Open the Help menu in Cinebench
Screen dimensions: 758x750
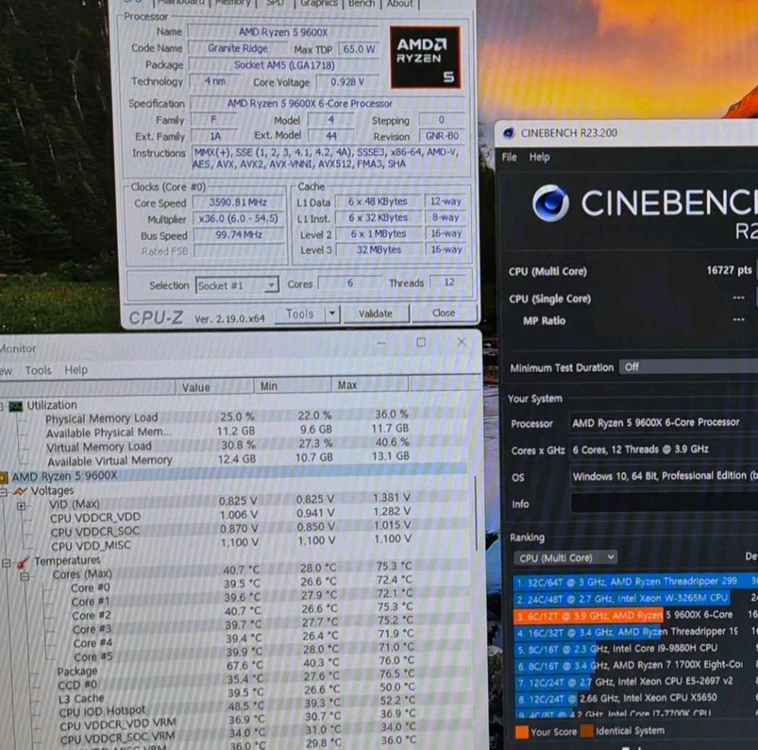pos(539,157)
